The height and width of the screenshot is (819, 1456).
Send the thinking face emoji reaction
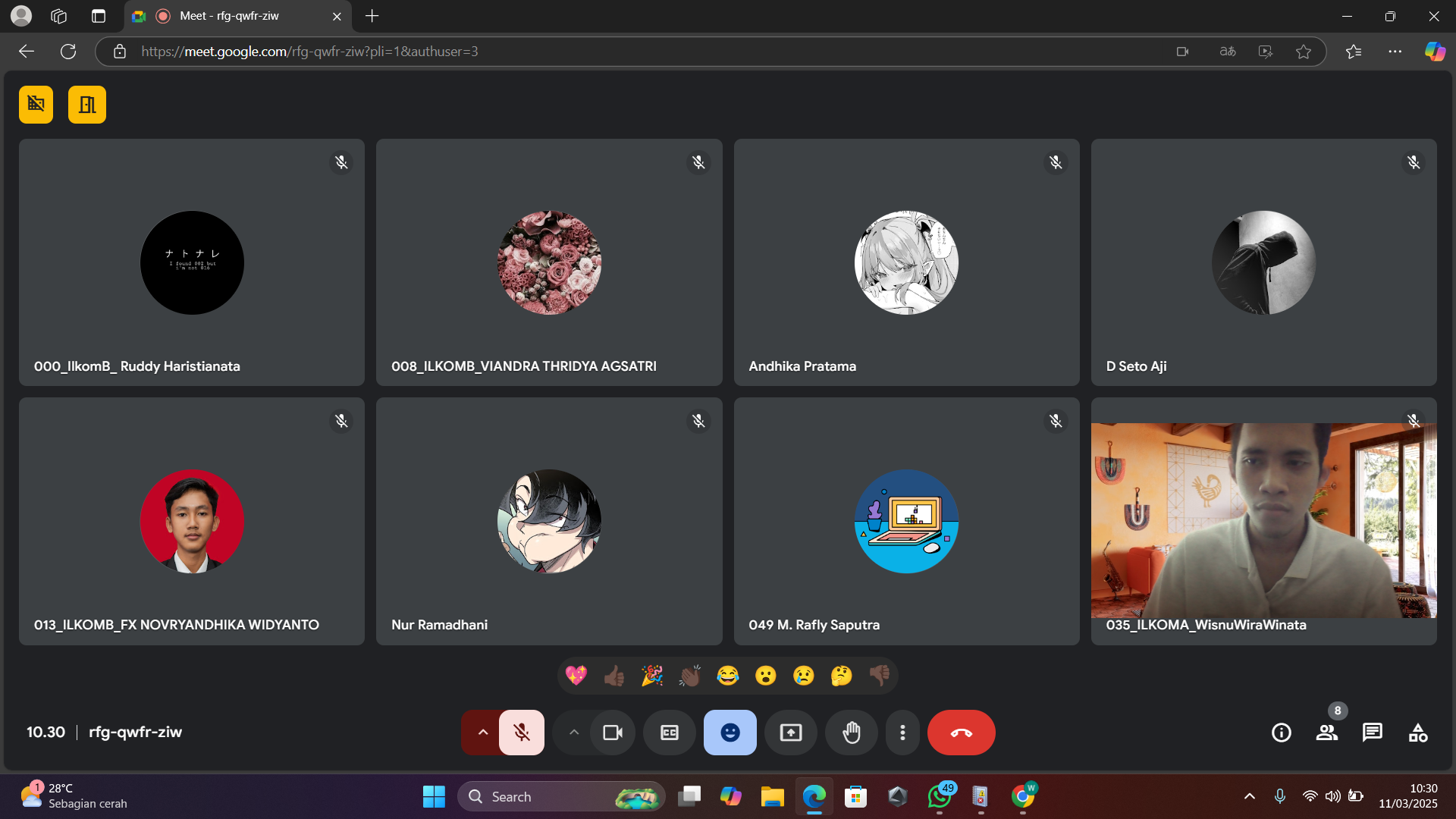point(841,676)
